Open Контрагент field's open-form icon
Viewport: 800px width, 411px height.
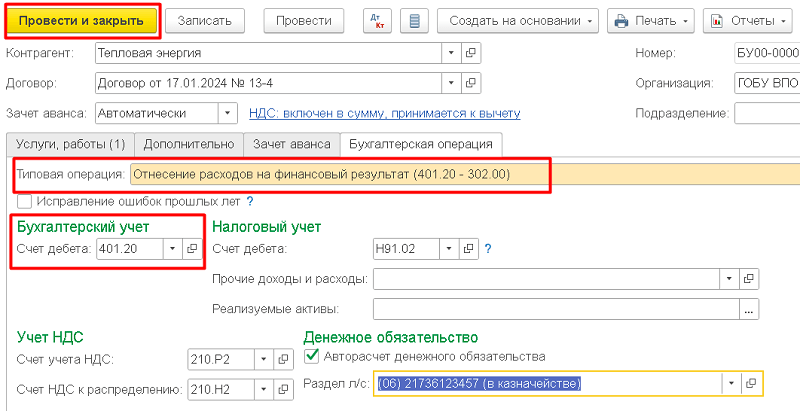471,52
